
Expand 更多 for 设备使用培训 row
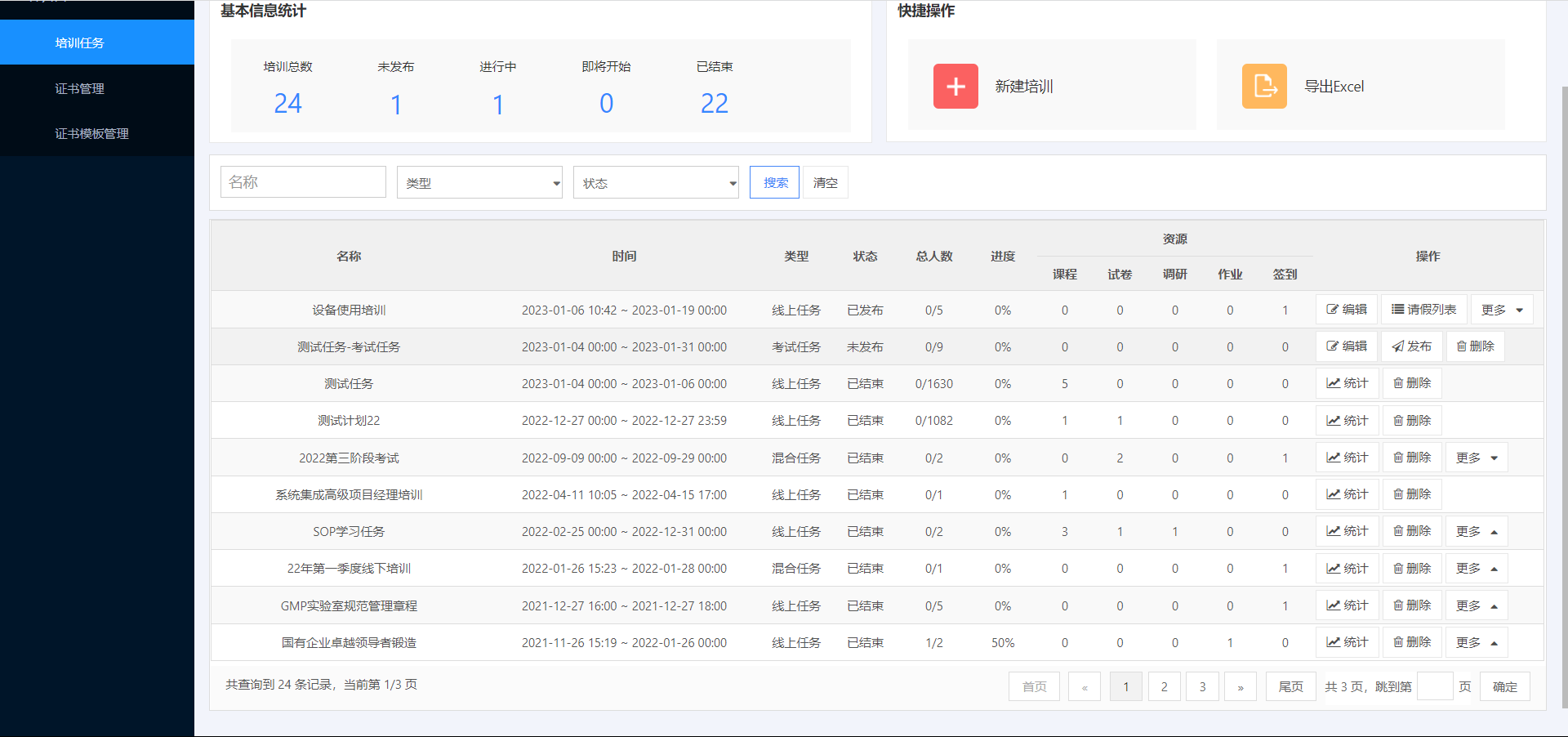(x=1503, y=310)
